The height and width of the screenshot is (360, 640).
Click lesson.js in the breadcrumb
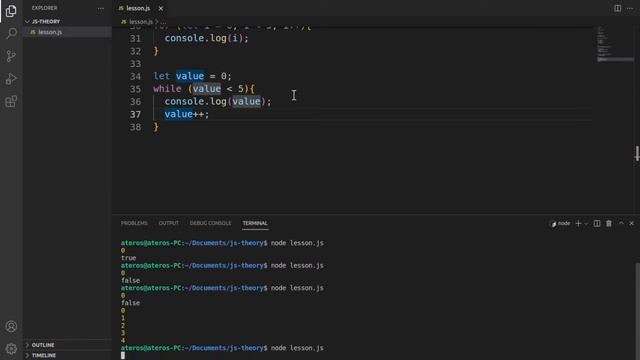(x=141, y=22)
